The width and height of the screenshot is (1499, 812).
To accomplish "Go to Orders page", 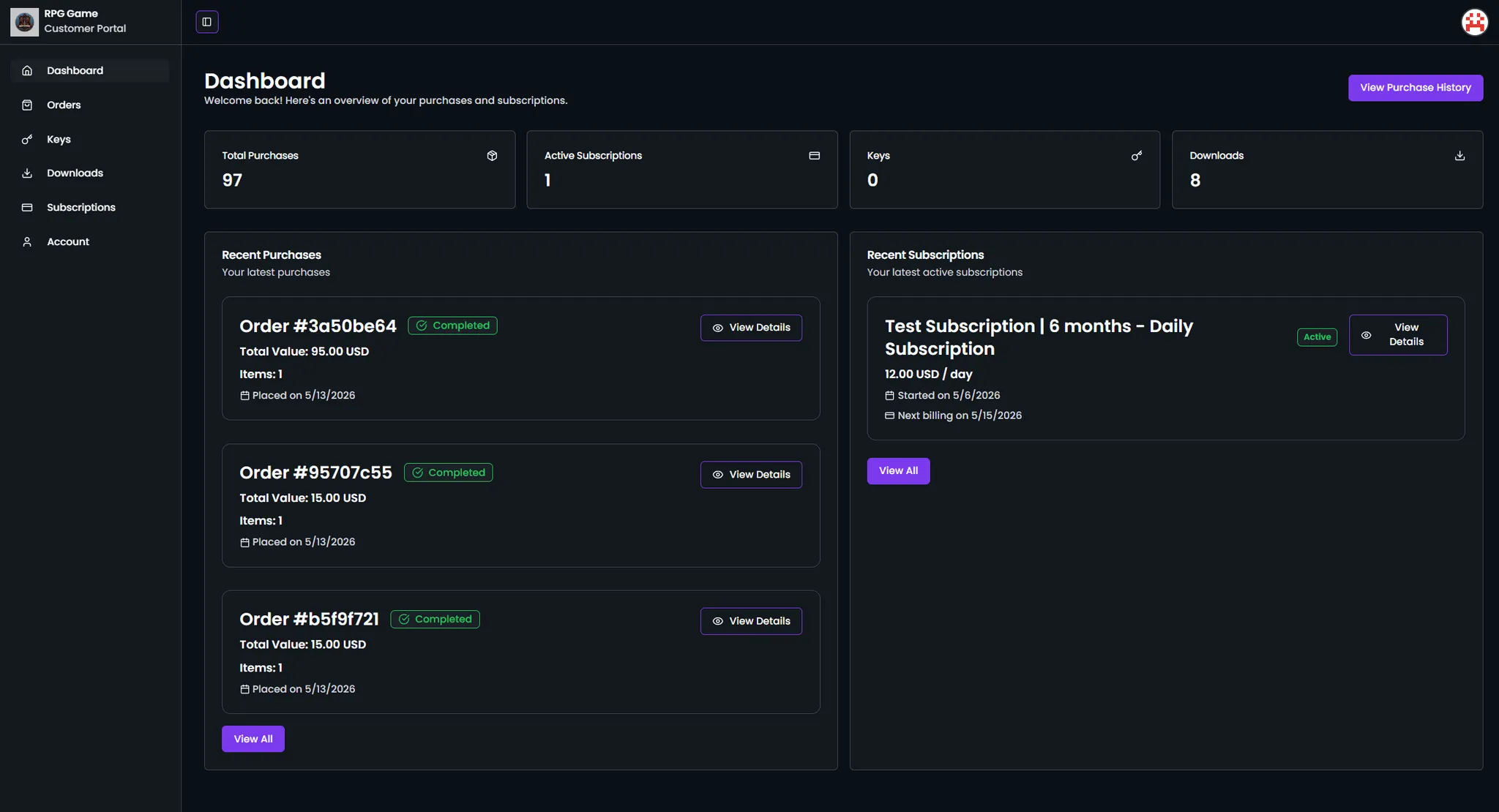I will coord(89,105).
